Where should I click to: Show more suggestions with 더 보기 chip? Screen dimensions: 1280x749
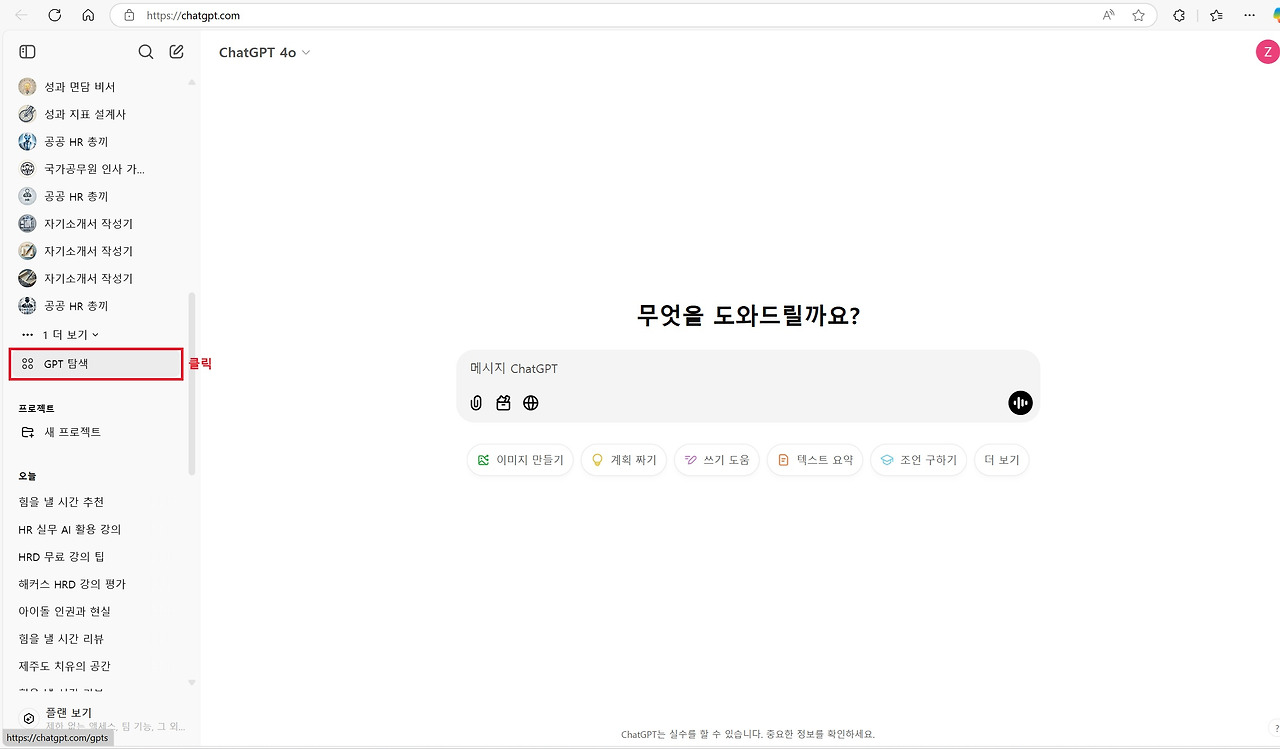(1001, 460)
